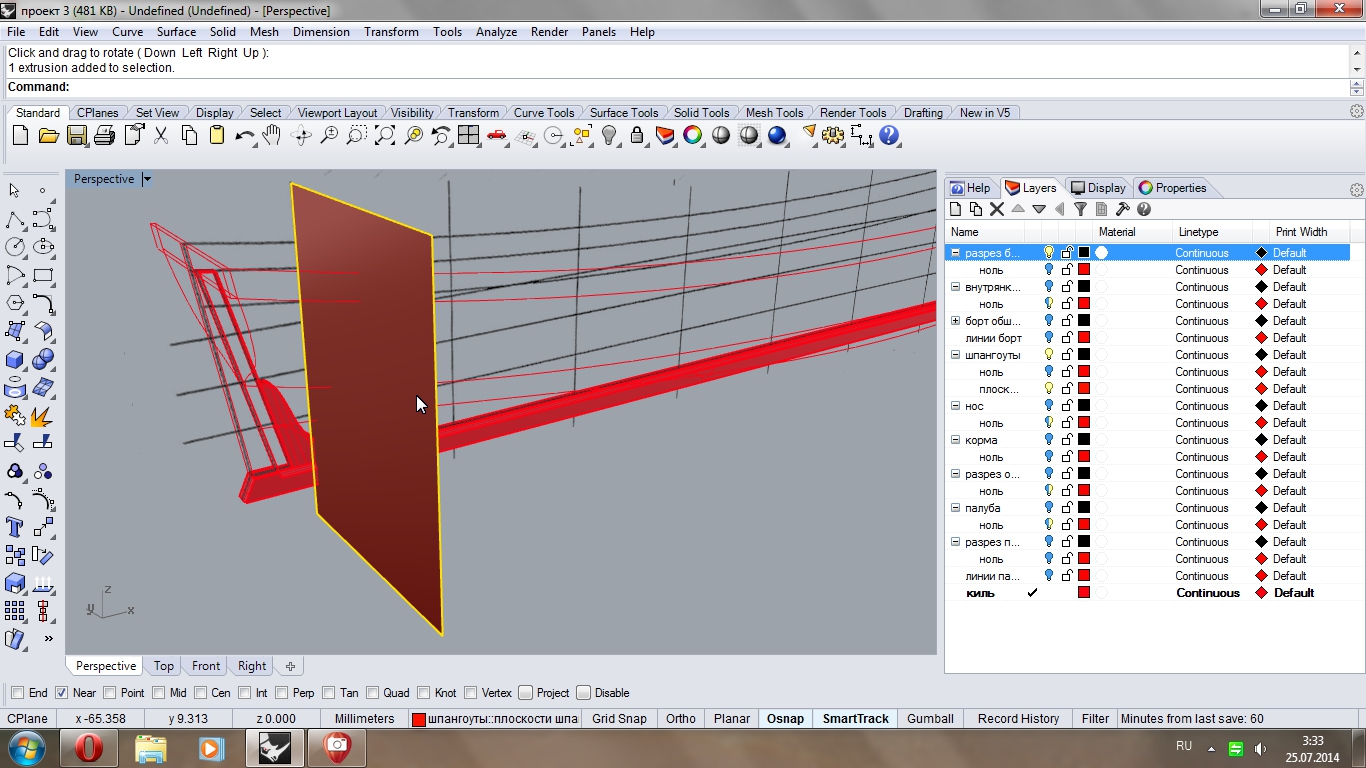Uncheck the Near osnap checkbox

coord(62,693)
